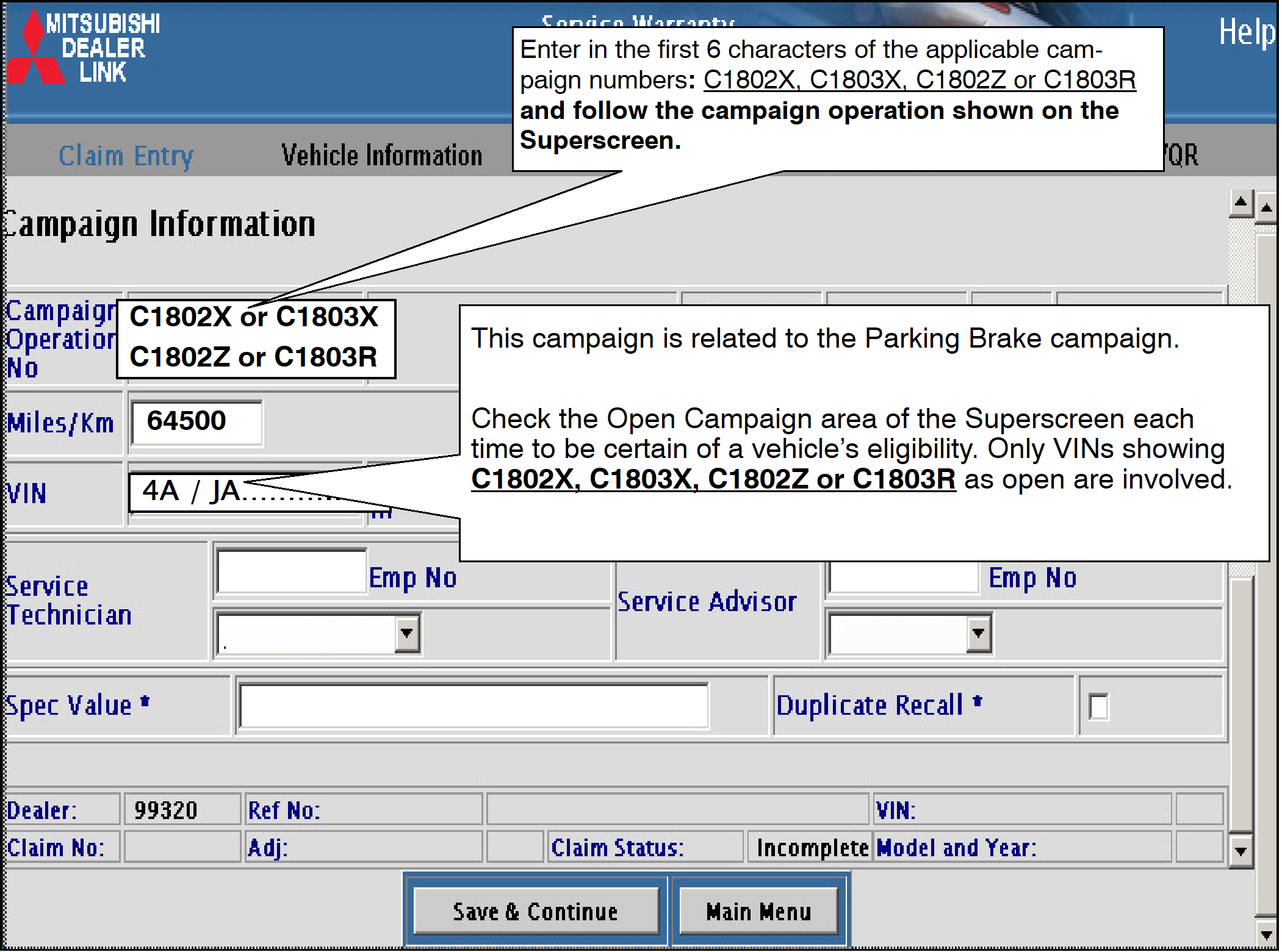Image resolution: width=1282 pixels, height=952 pixels.
Task: Click inner scrollbar down arrow
Action: [x=1241, y=851]
